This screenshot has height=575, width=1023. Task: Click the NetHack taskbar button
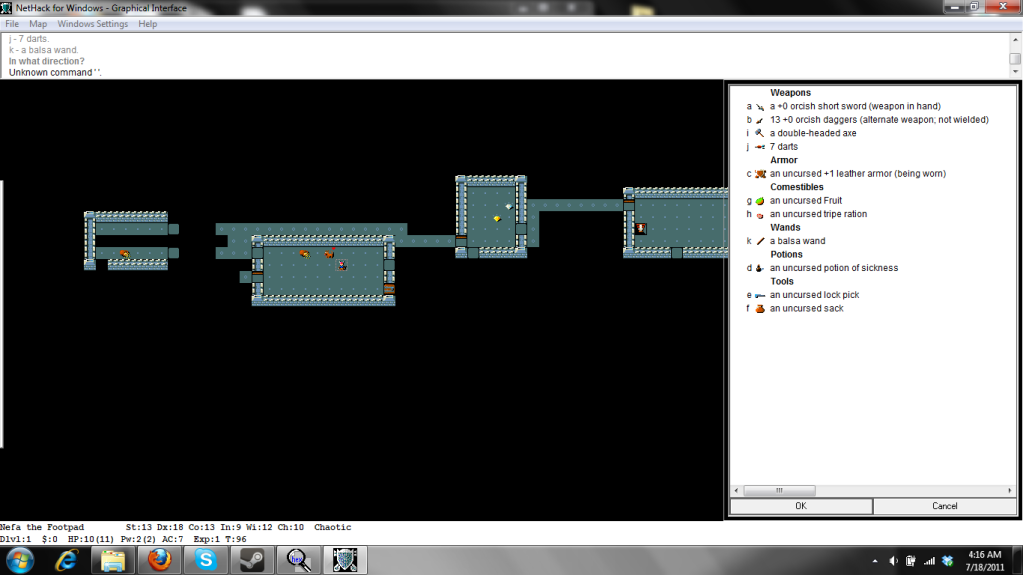[x=345, y=560]
